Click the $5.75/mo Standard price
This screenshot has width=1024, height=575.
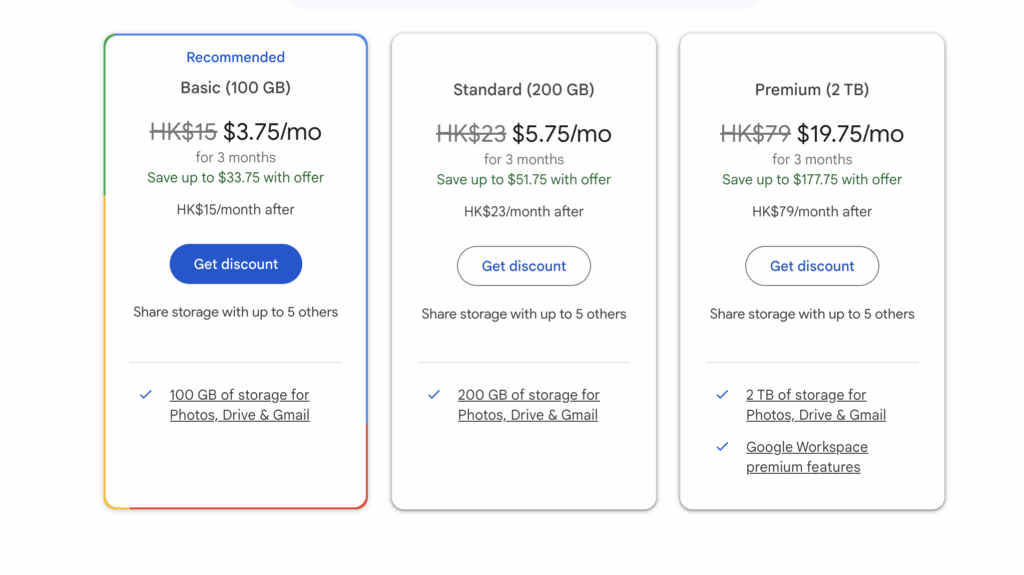(x=561, y=134)
